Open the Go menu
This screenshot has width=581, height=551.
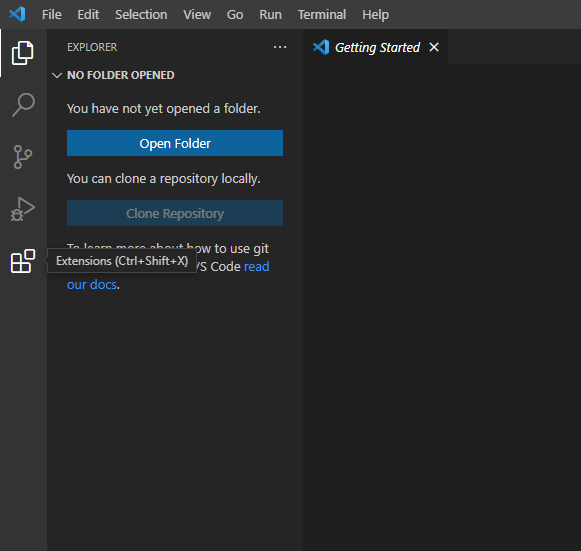[x=235, y=14]
